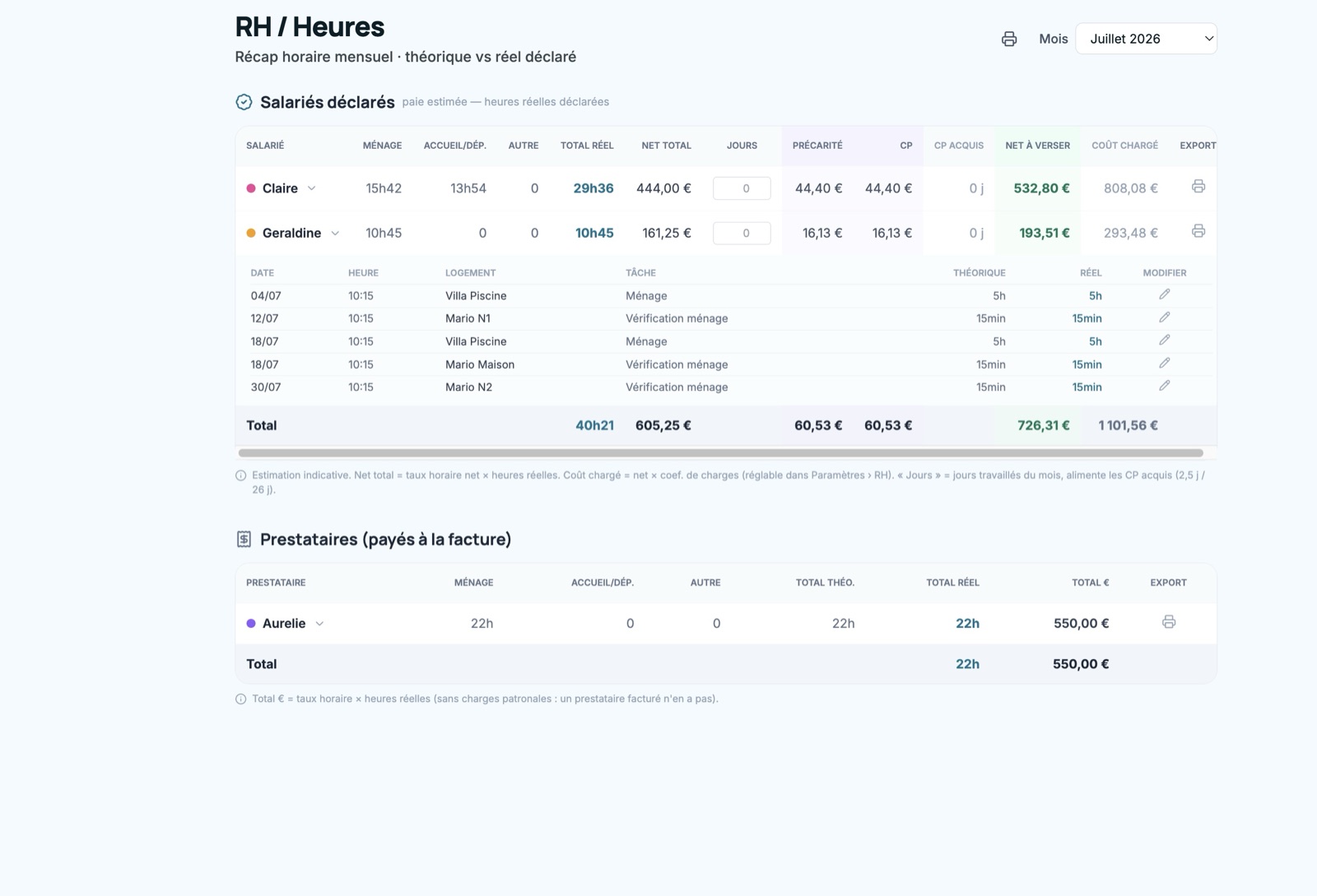Click Claire's total réel 29h36
The height and width of the screenshot is (896, 1317).
pos(593,188)
